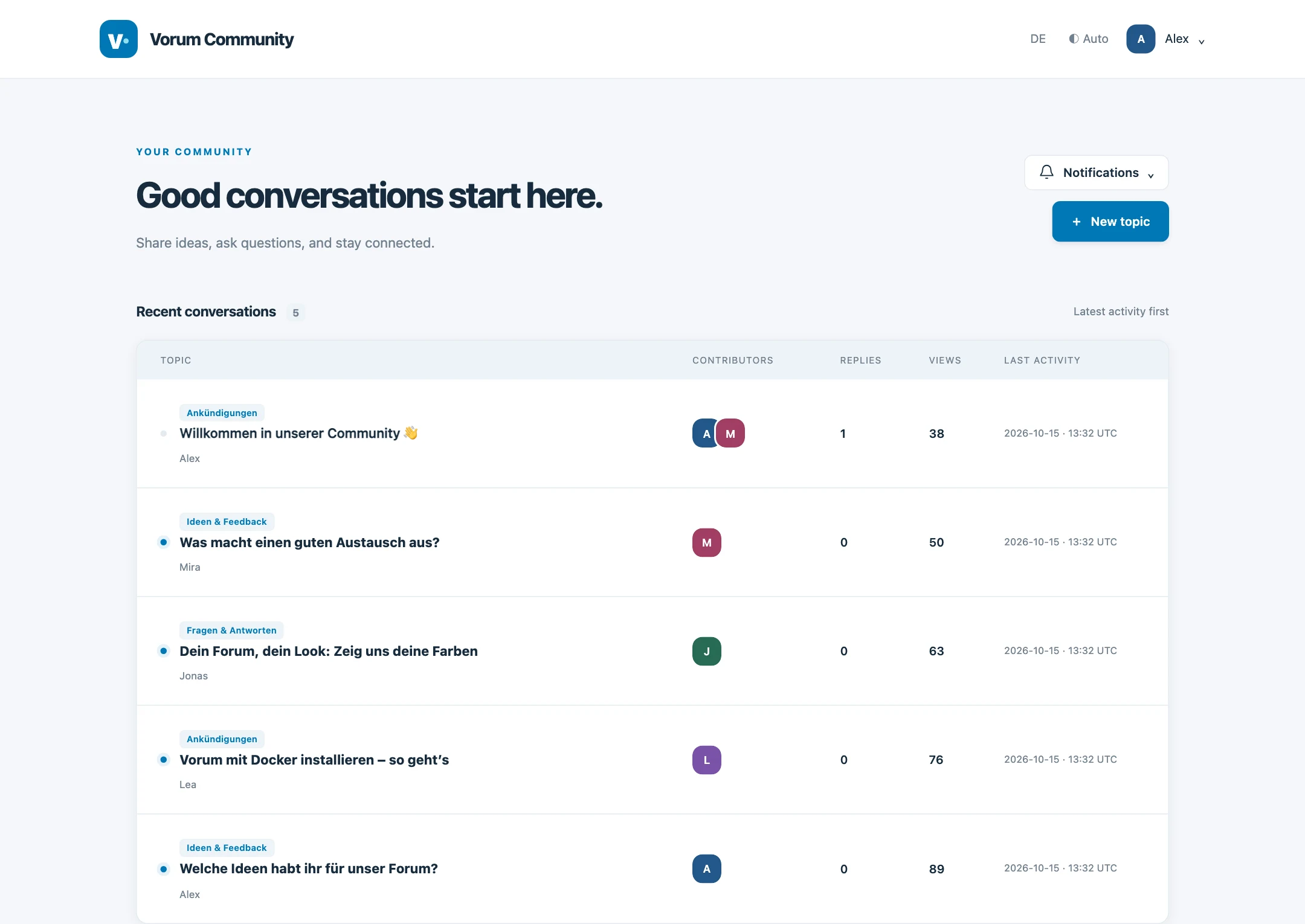Click the Vorum logo icon
The width and height of the screenshot is (1305, 924).
tap(118, 39)
